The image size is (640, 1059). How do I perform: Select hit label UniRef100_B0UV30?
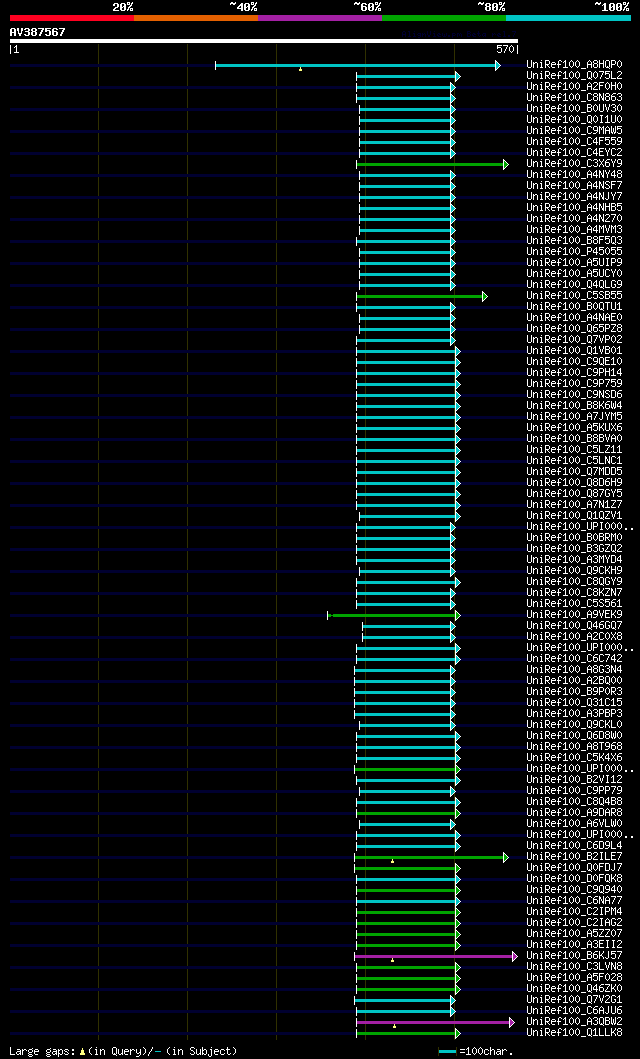pos(575,109)
